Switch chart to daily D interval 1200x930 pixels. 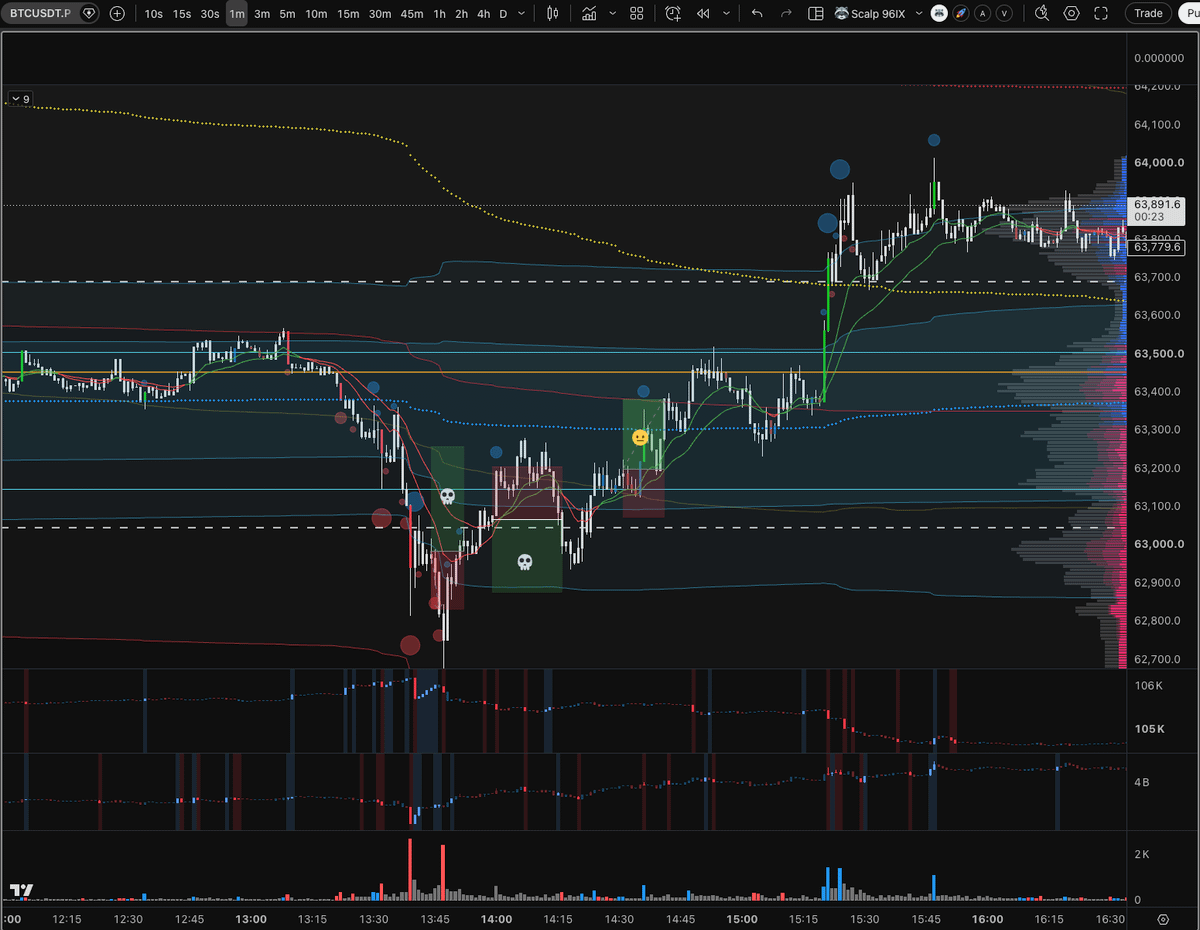click(503, 13)
